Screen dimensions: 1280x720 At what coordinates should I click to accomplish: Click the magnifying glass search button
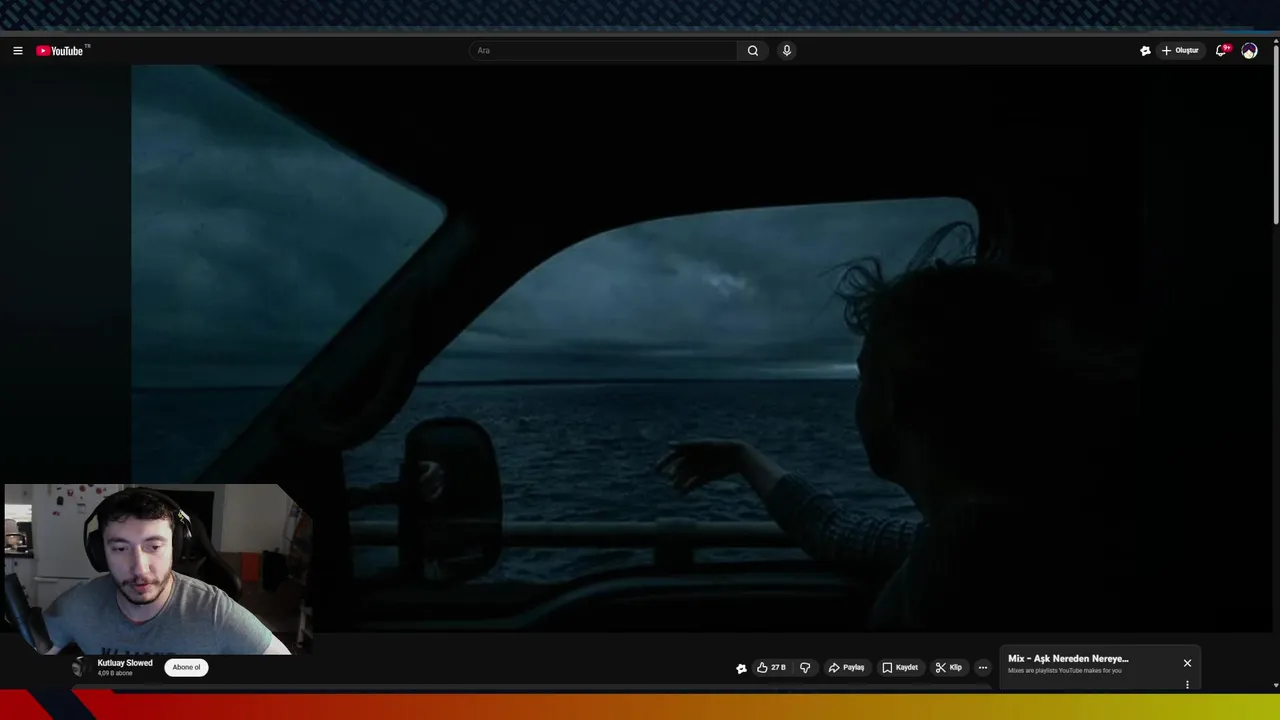pyautogui.click(x=753, y=51)
